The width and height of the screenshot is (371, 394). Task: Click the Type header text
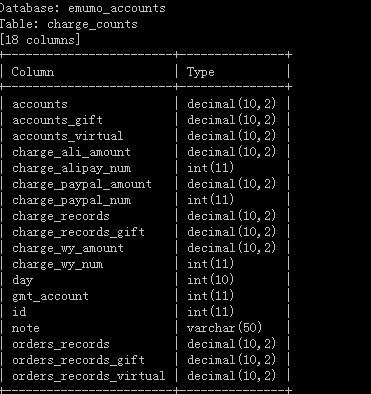click(x=200, y=72)
